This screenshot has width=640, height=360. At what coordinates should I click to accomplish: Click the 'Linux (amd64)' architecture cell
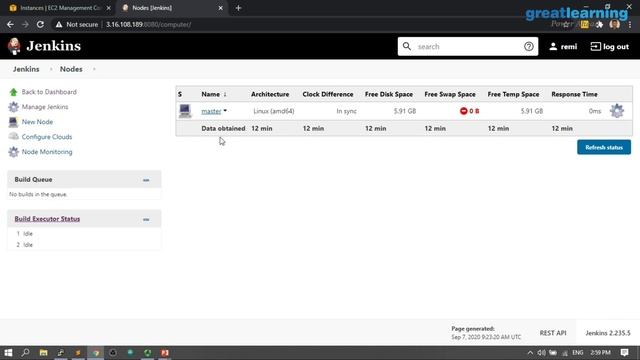pyautogui.click(x=273, y=111)
